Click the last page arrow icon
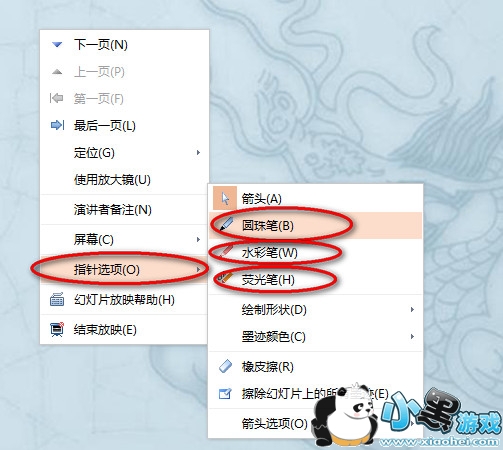 (x=57, y=125)
